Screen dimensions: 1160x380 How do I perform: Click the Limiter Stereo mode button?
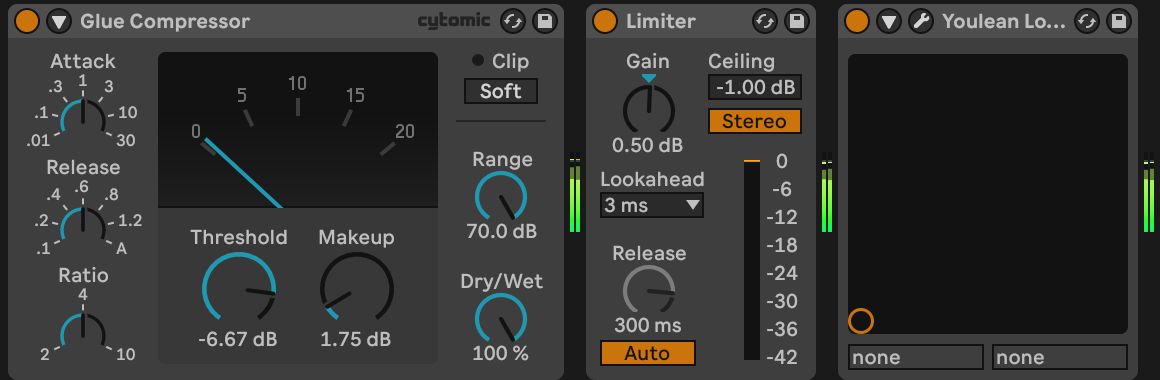755,121
